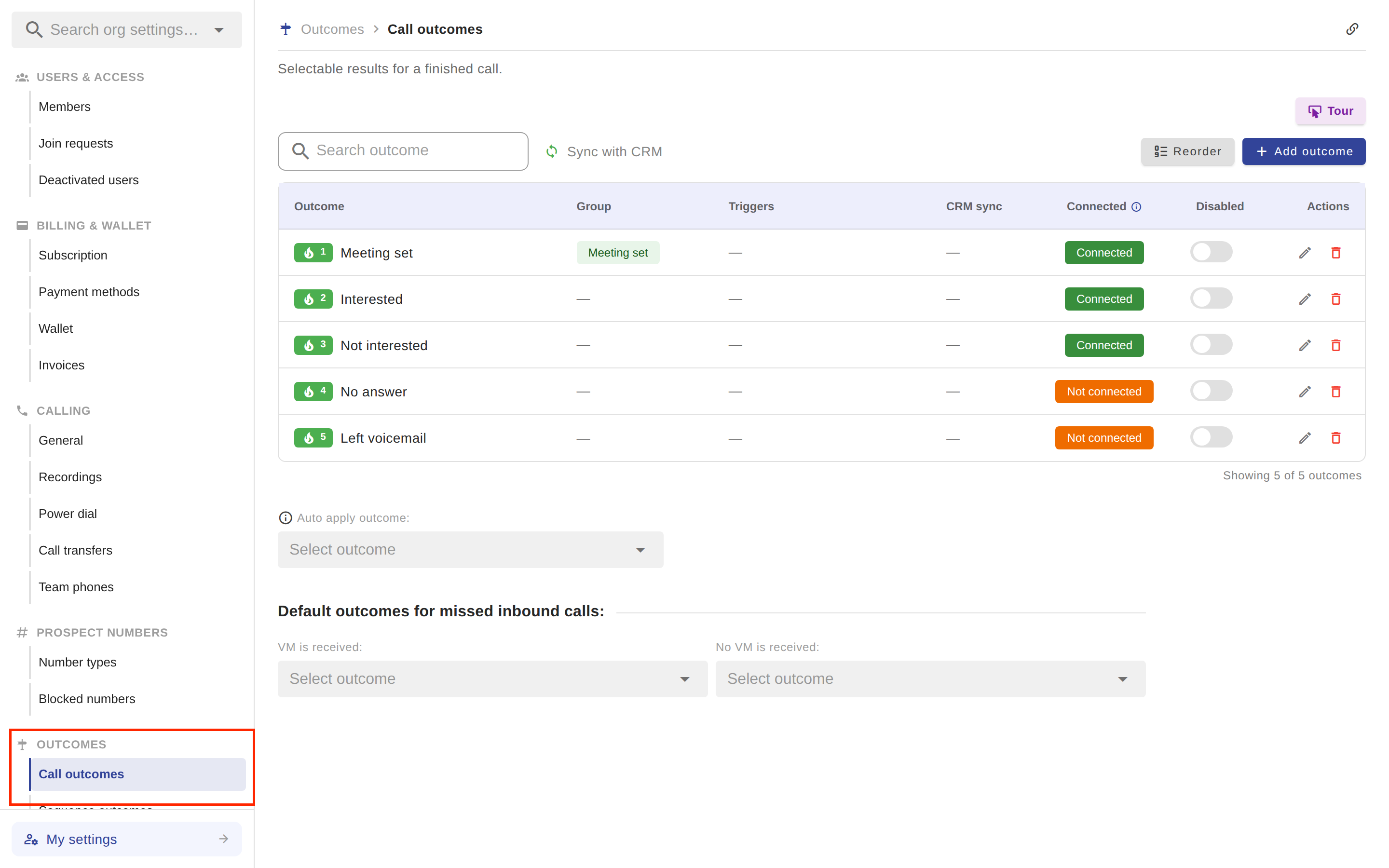The height and width of the screenshot is (868, 1389).
Task: Click the hotkey 5 badge for Left voicemail
Action: [x=313, y=438]
